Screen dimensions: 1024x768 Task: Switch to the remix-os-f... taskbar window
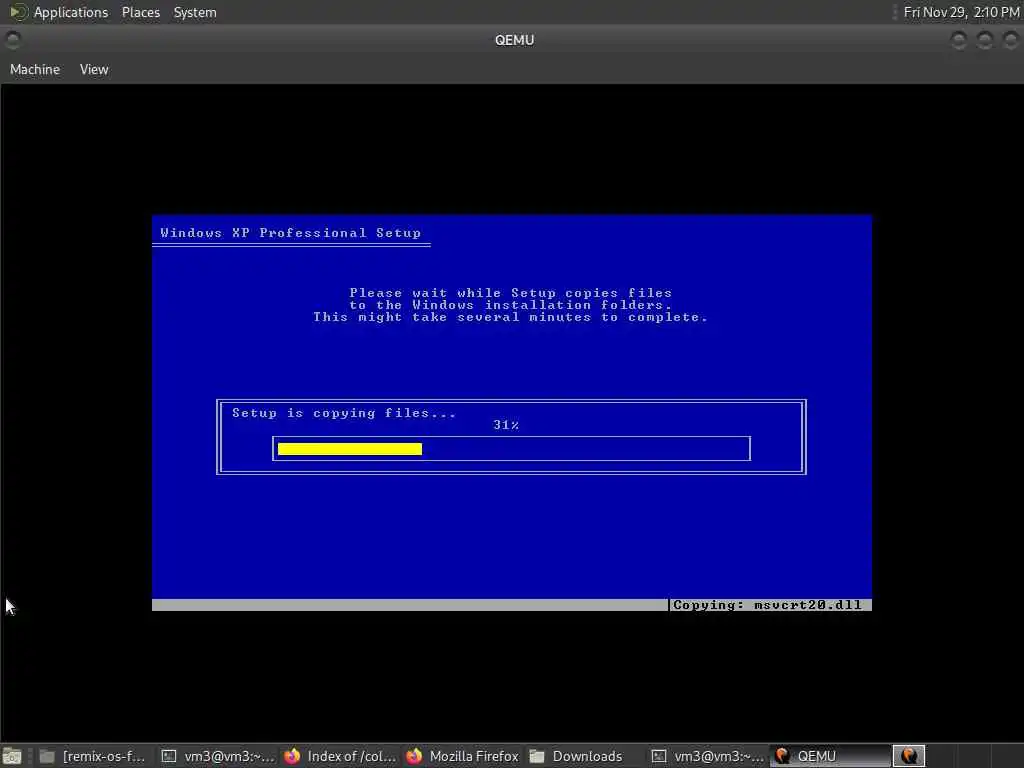pos(92,756)
